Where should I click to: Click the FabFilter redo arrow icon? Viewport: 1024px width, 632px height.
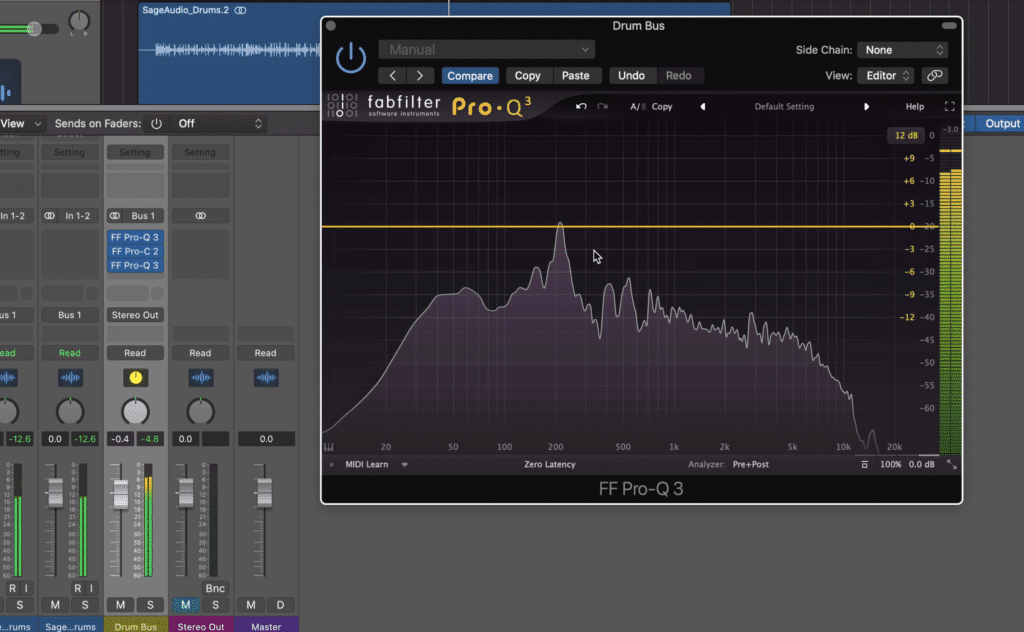point(602,106)
